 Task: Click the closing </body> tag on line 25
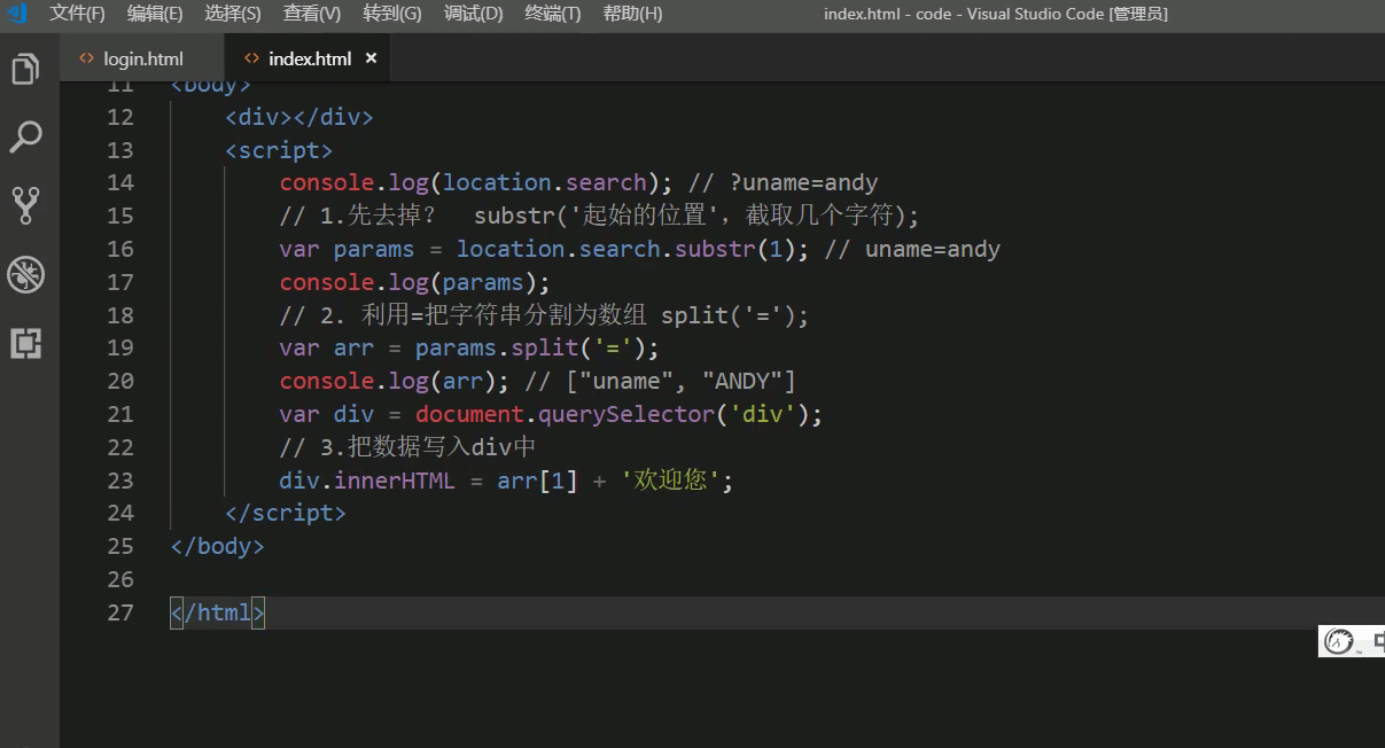point(217,546)
